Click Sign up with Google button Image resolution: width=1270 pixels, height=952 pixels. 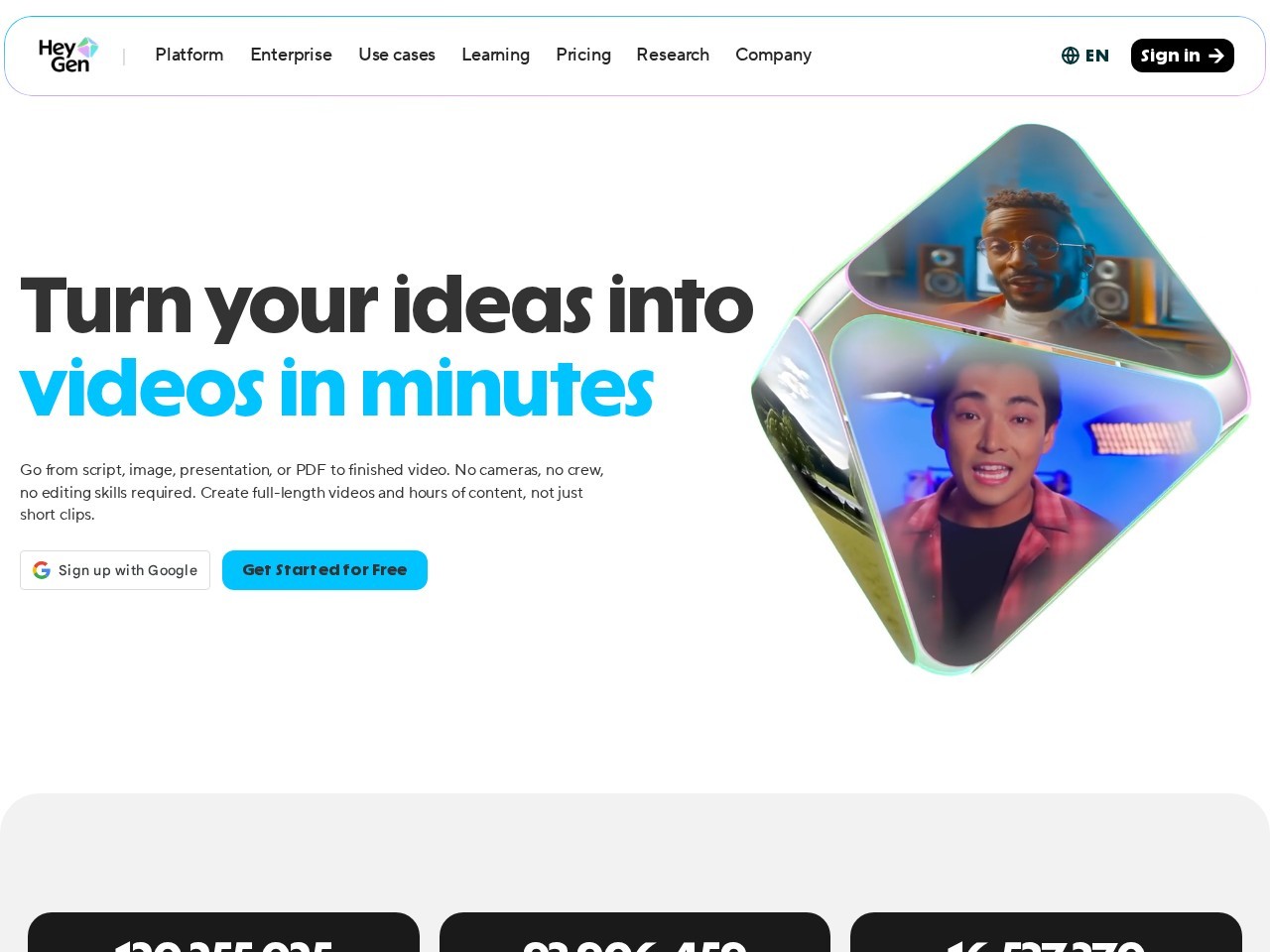pos(115,570)
